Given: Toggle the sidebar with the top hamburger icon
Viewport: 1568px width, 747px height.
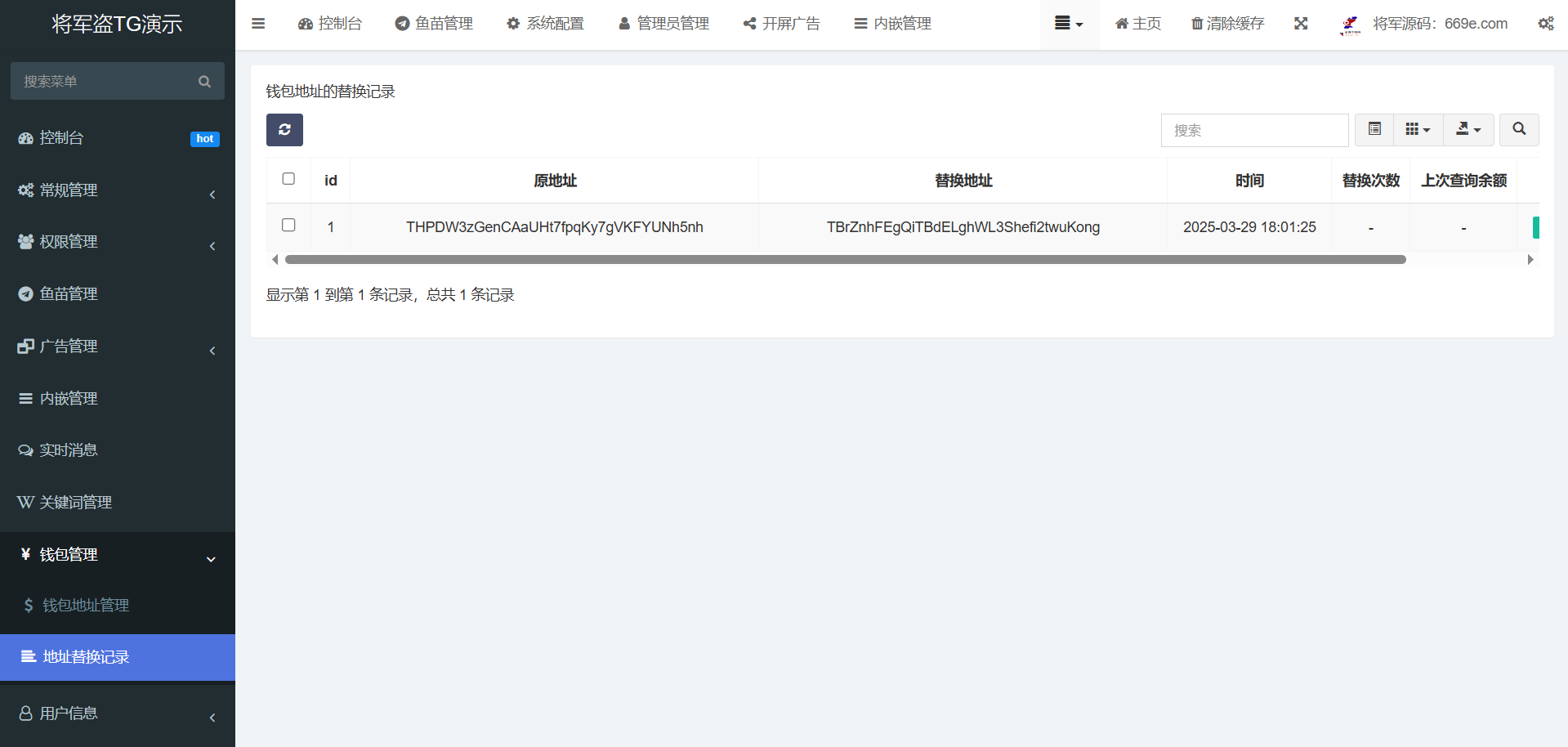Looking at the screenshot, I should click(x=258, y=24).
